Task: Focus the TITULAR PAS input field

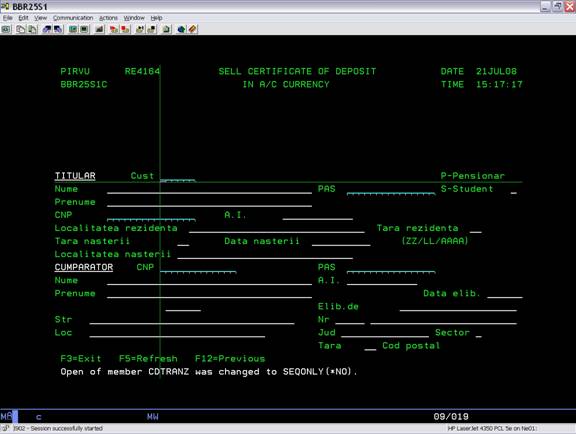Action: pos(391,190)
